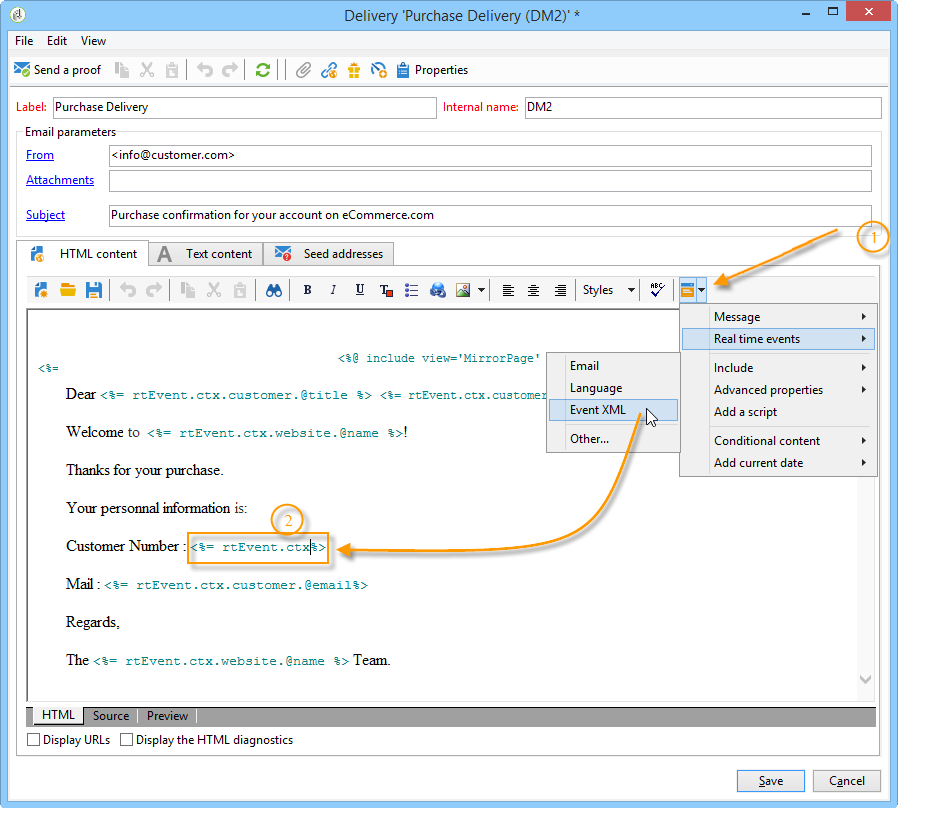Enable Display the HTML diagnostics checkbox

126,740
